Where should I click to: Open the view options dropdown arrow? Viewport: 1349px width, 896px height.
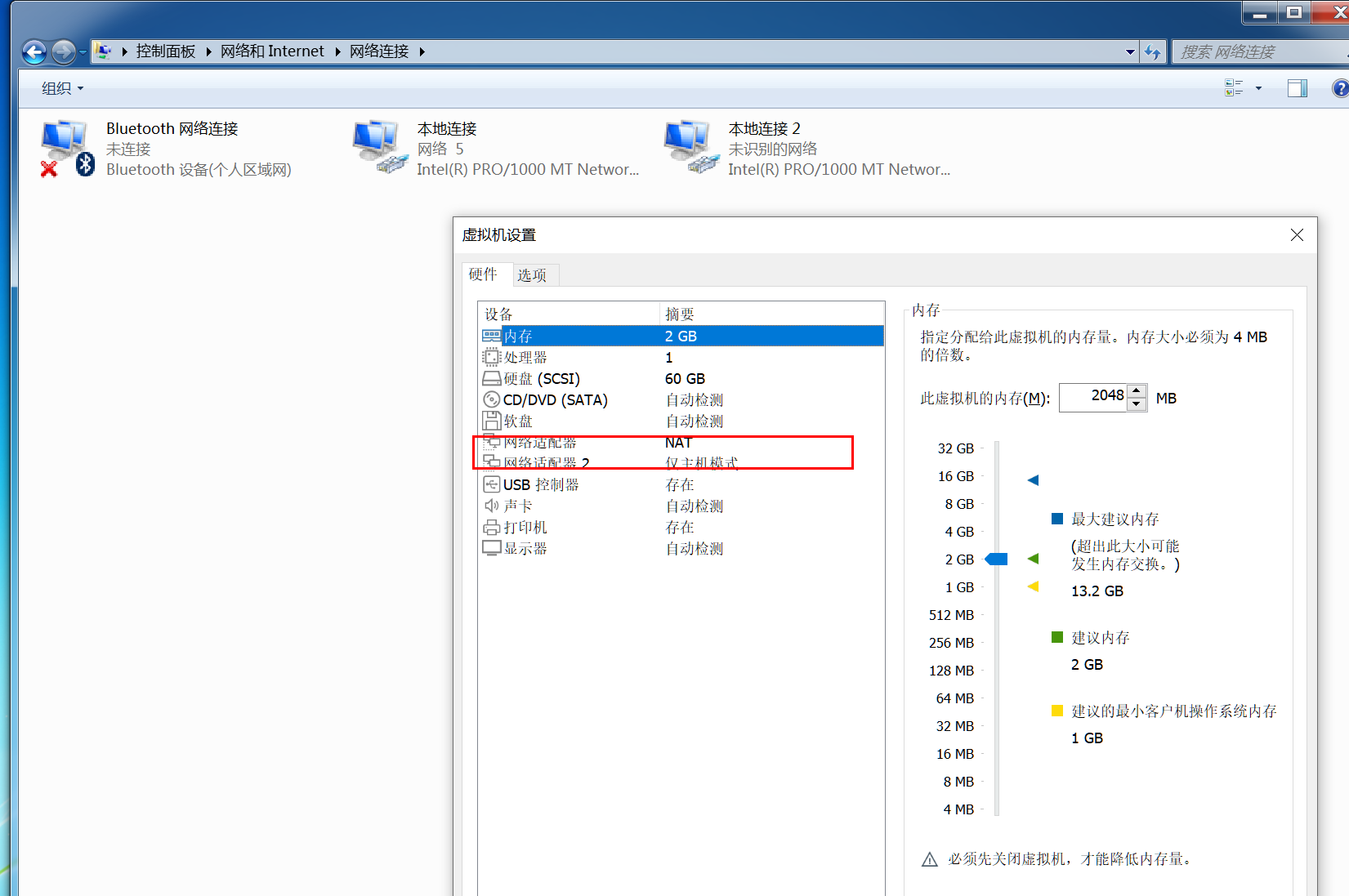point(1258,88)
